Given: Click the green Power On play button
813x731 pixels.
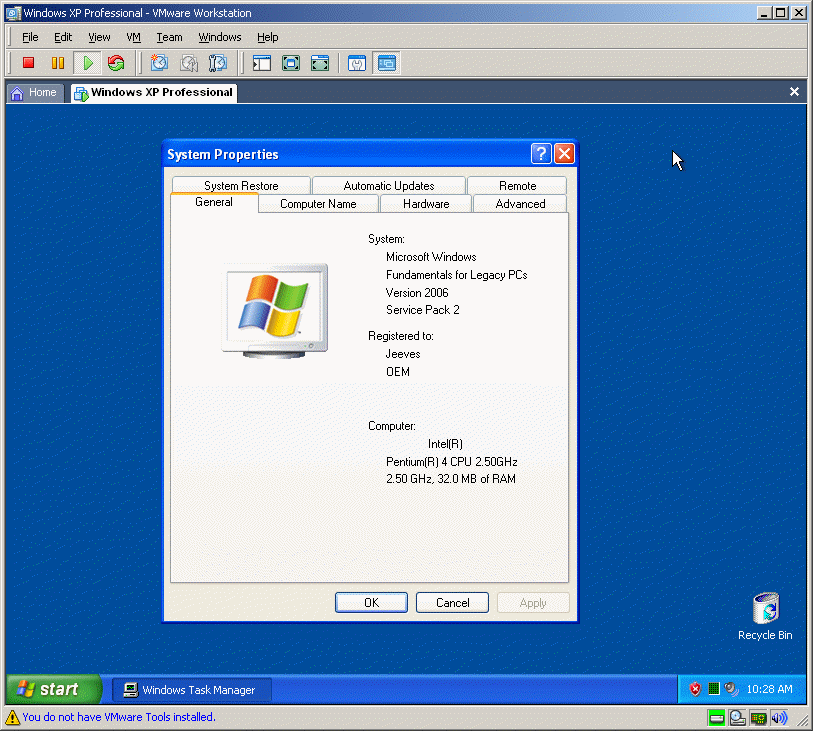Looking at the screenshot, I should tap(87, 63).
